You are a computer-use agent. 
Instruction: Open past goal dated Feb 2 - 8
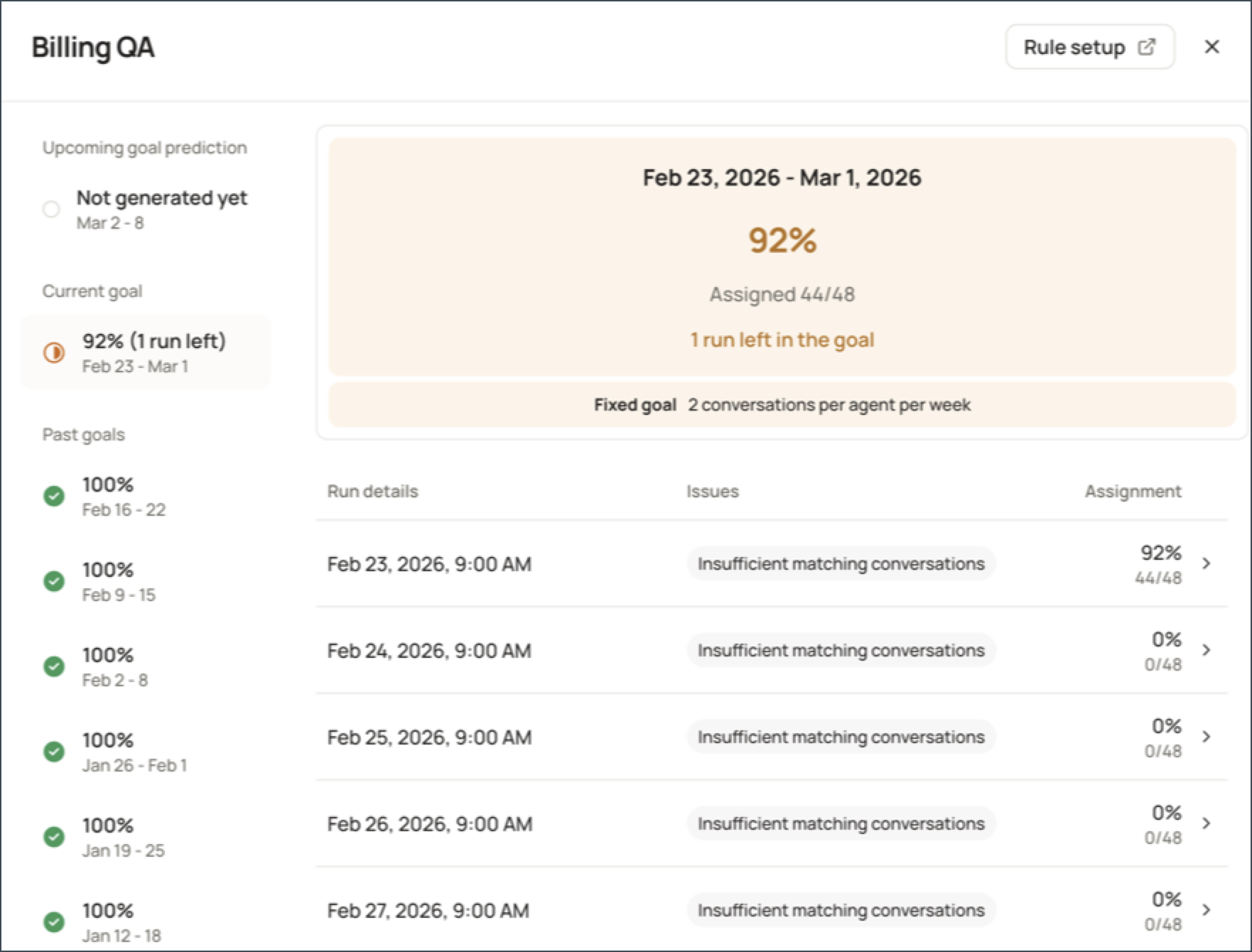[x=146, y=666]
